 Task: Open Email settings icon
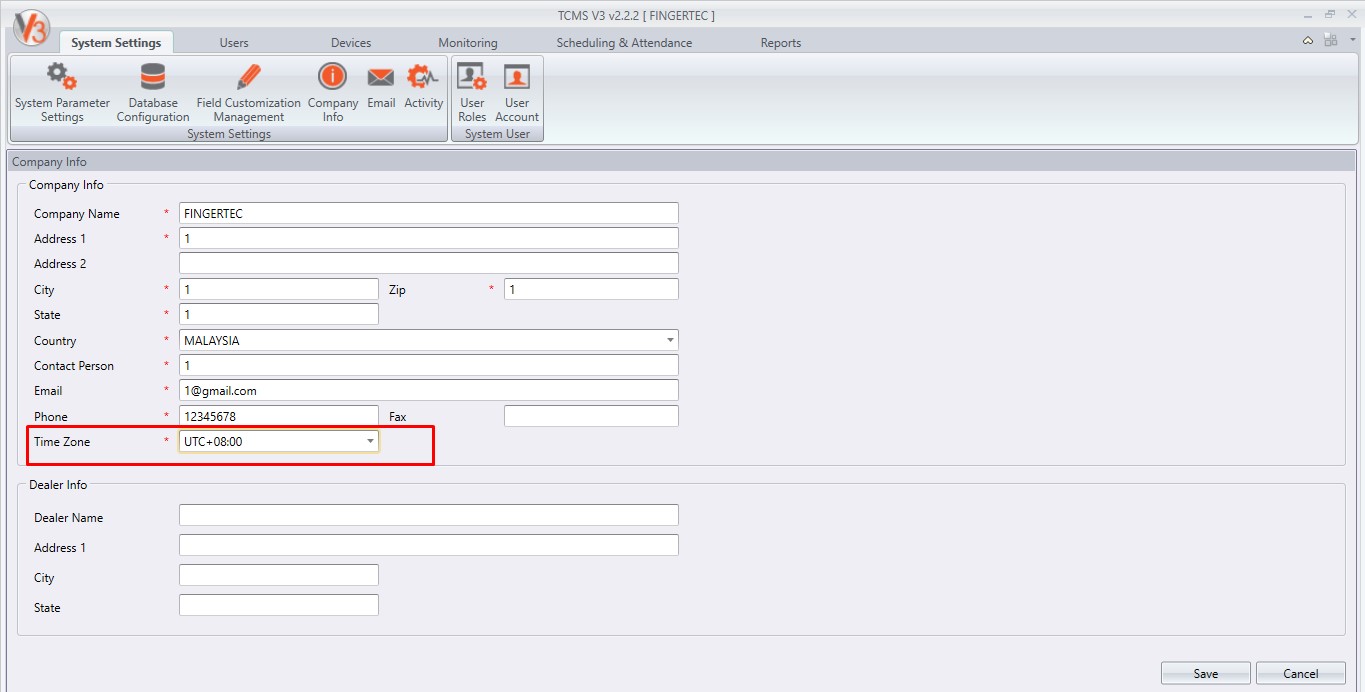(381, 86)
